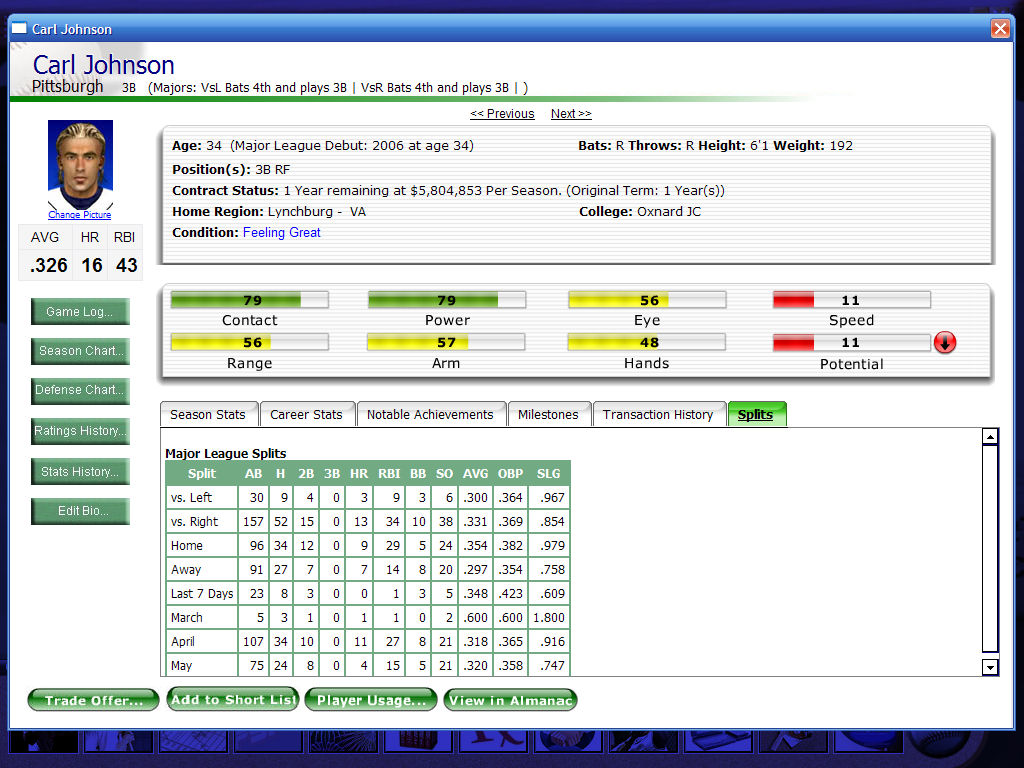Click the "AB" column header
This screenshot has height=768, width=1024.
coord(253,473)
